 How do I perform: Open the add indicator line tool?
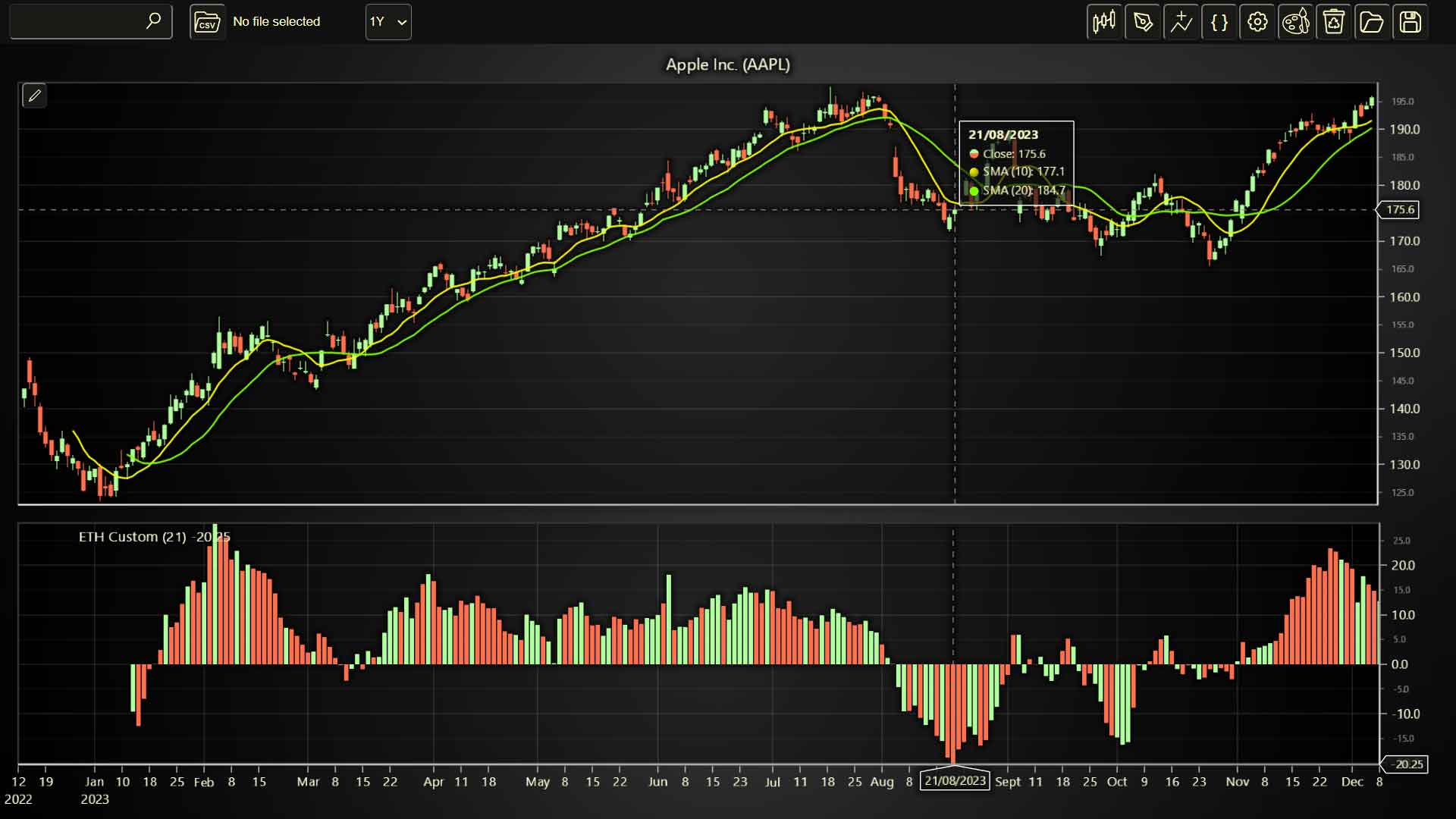pos(1181,22)
